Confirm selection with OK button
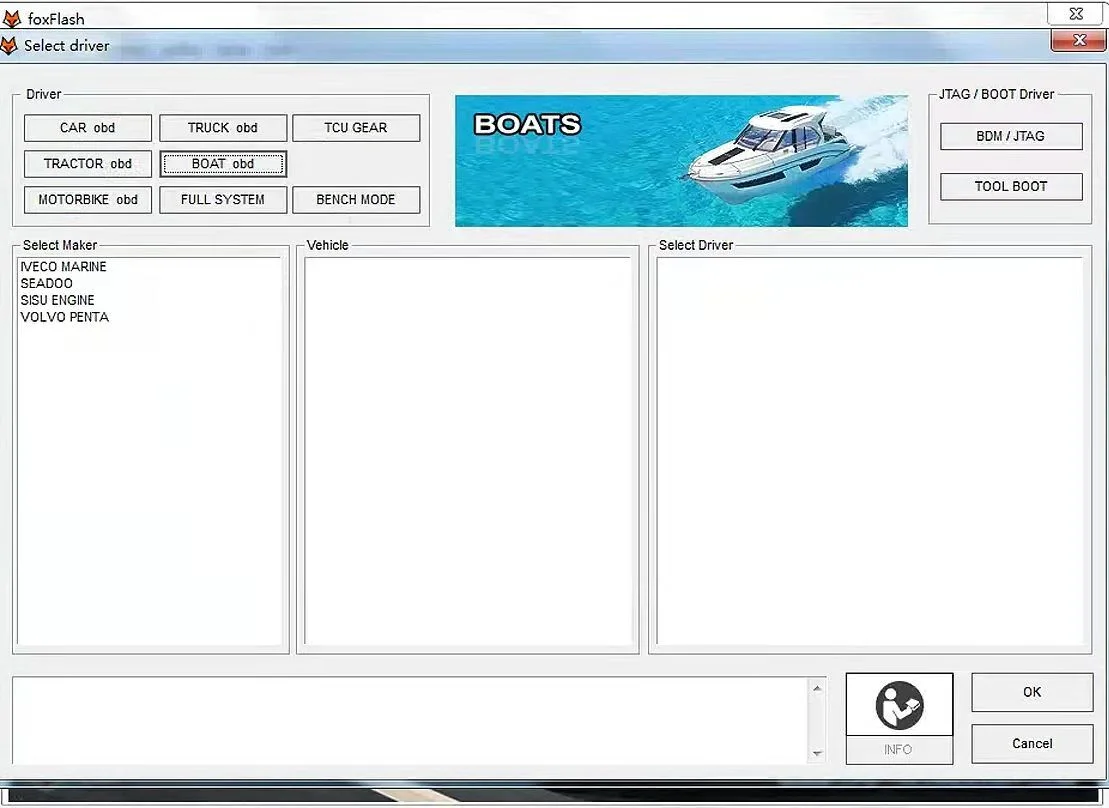Screen dimensions: 1109x808 point(1032,692)
